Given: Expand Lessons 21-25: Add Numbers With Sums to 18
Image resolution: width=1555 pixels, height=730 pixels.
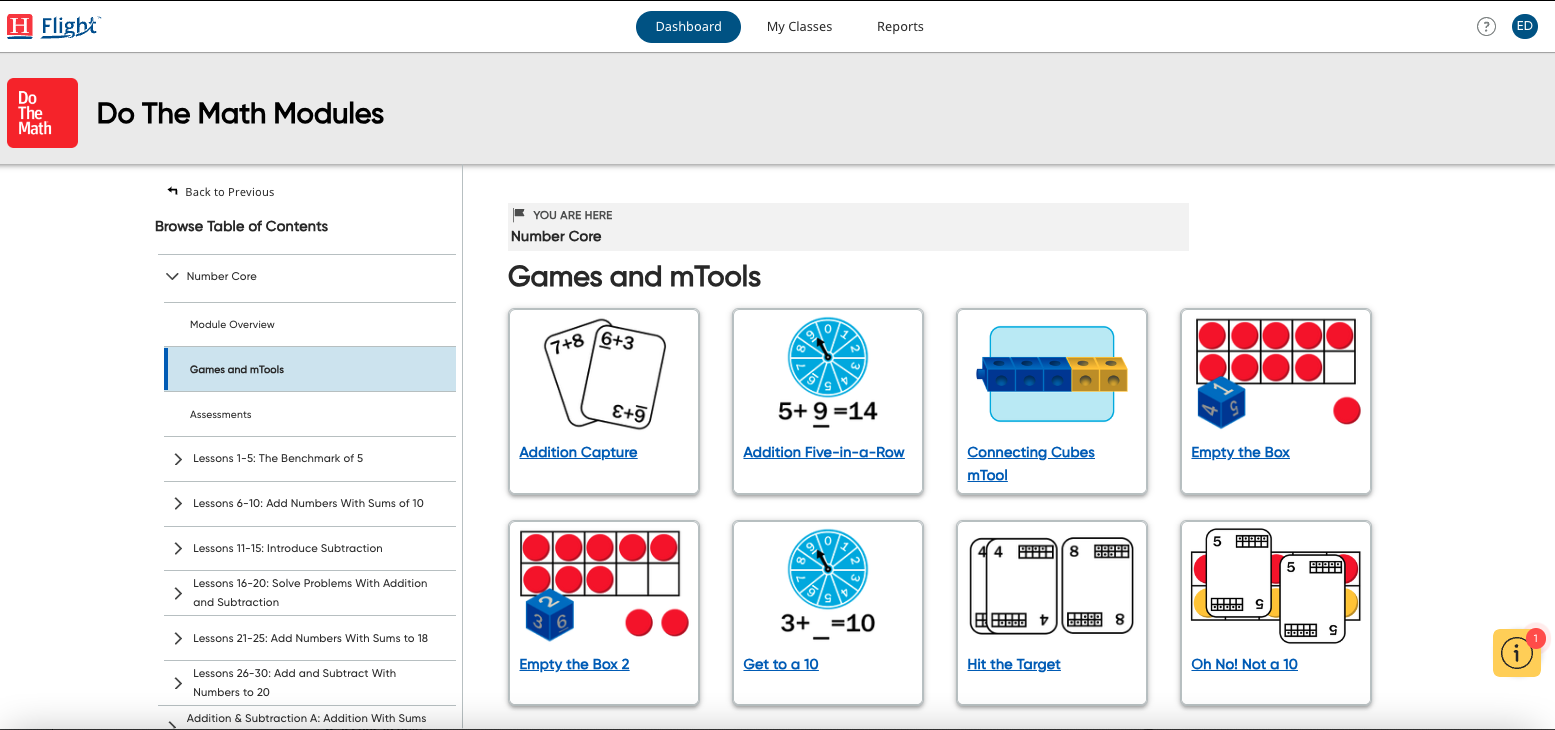Looking at the screenshot, I should (178, 639).
